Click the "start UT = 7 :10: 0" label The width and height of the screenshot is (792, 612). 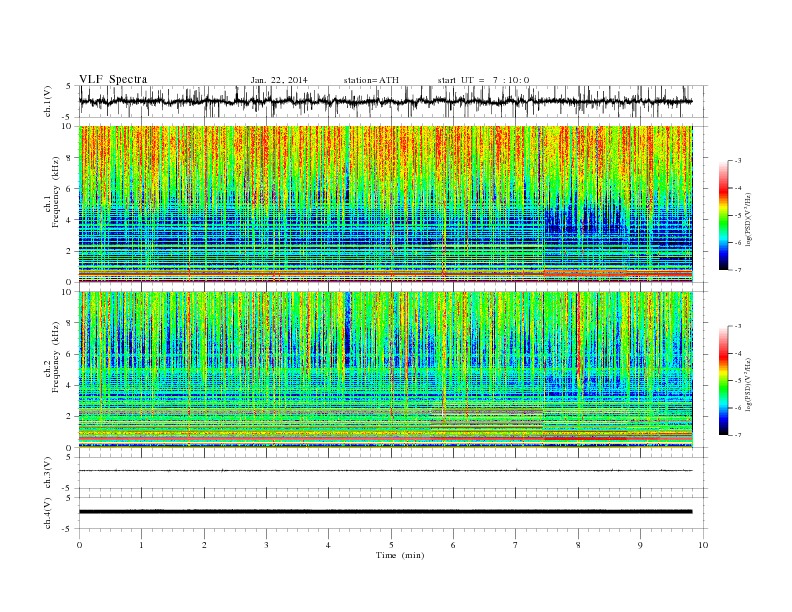coord(483,80)
